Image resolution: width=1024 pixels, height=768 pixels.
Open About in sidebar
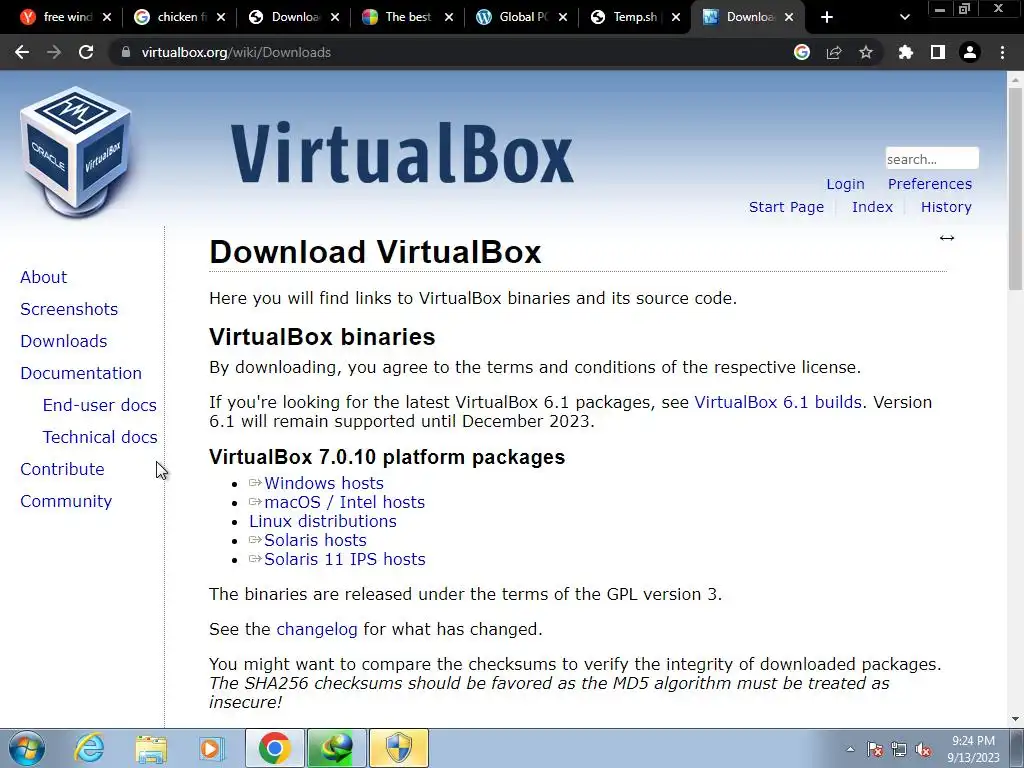click(44, 277)
